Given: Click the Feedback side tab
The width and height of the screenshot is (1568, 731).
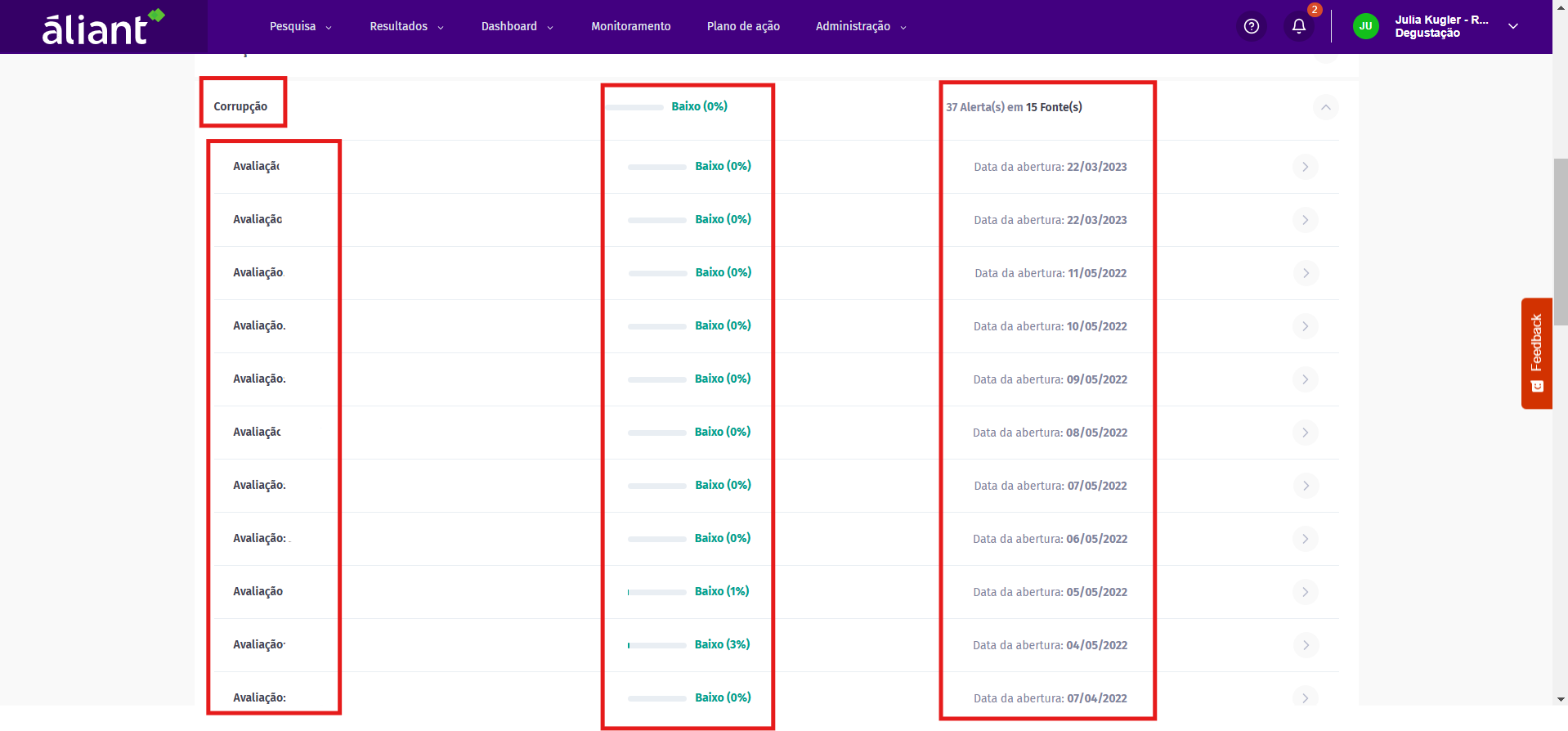Looking at the screenshot, I should (x=1536, y=353).
